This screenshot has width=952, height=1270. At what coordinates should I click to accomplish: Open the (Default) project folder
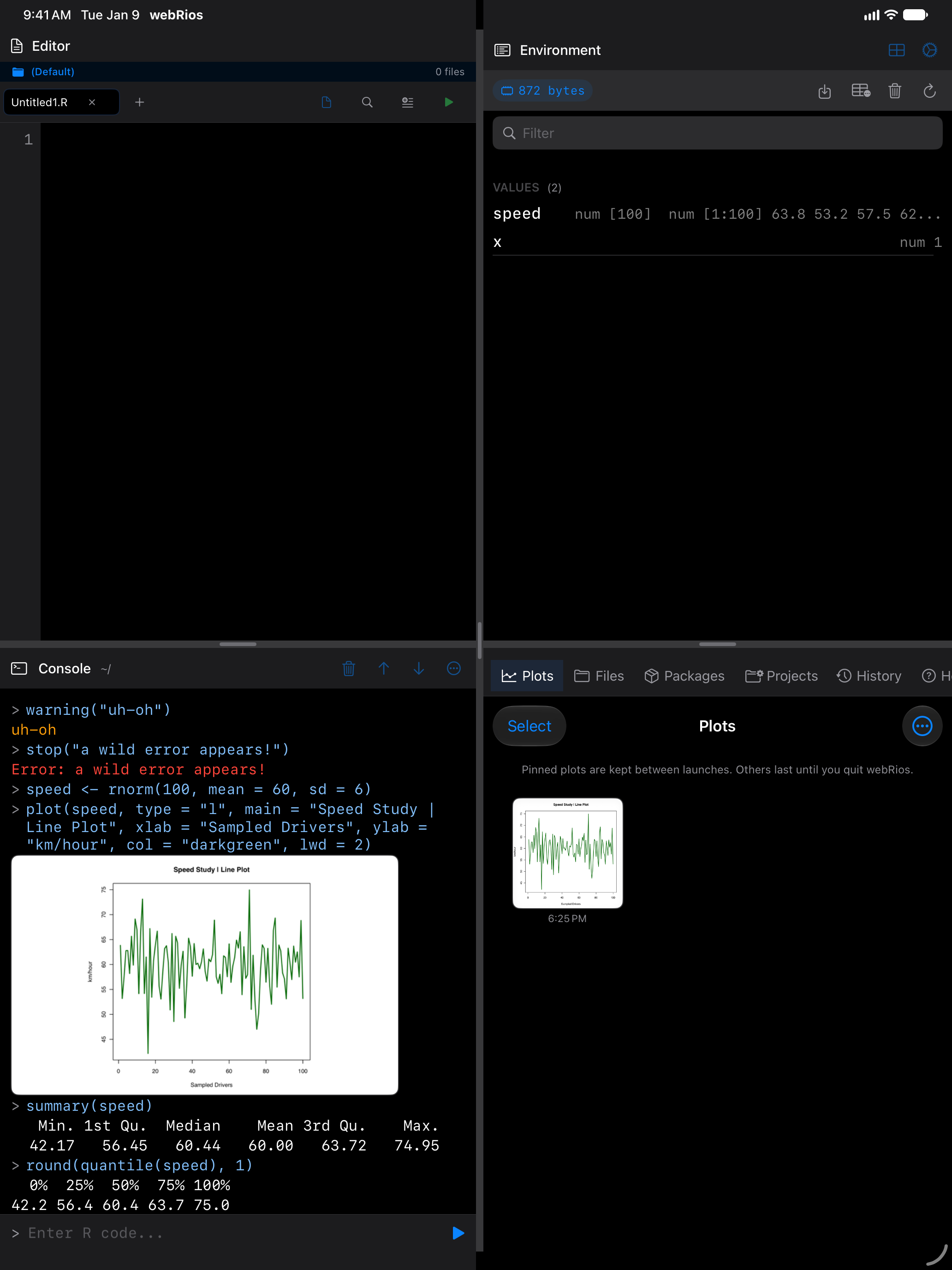pos(44,72)
